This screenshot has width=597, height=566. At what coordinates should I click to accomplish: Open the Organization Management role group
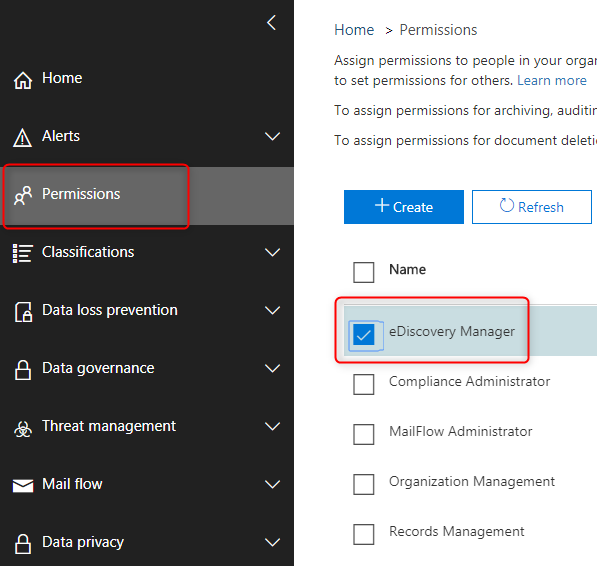472,481
